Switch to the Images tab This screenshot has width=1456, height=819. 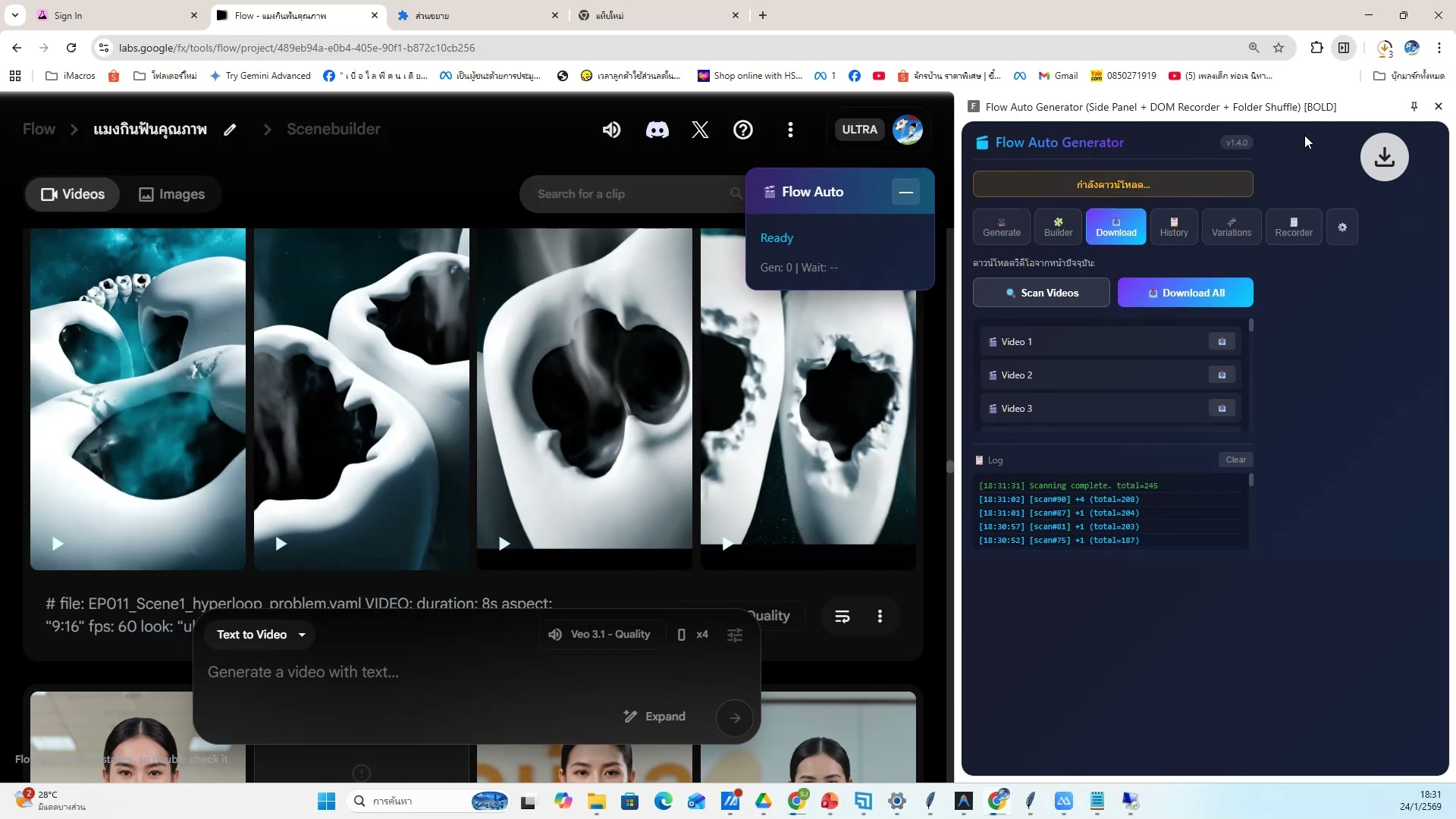tap(171, 194)
